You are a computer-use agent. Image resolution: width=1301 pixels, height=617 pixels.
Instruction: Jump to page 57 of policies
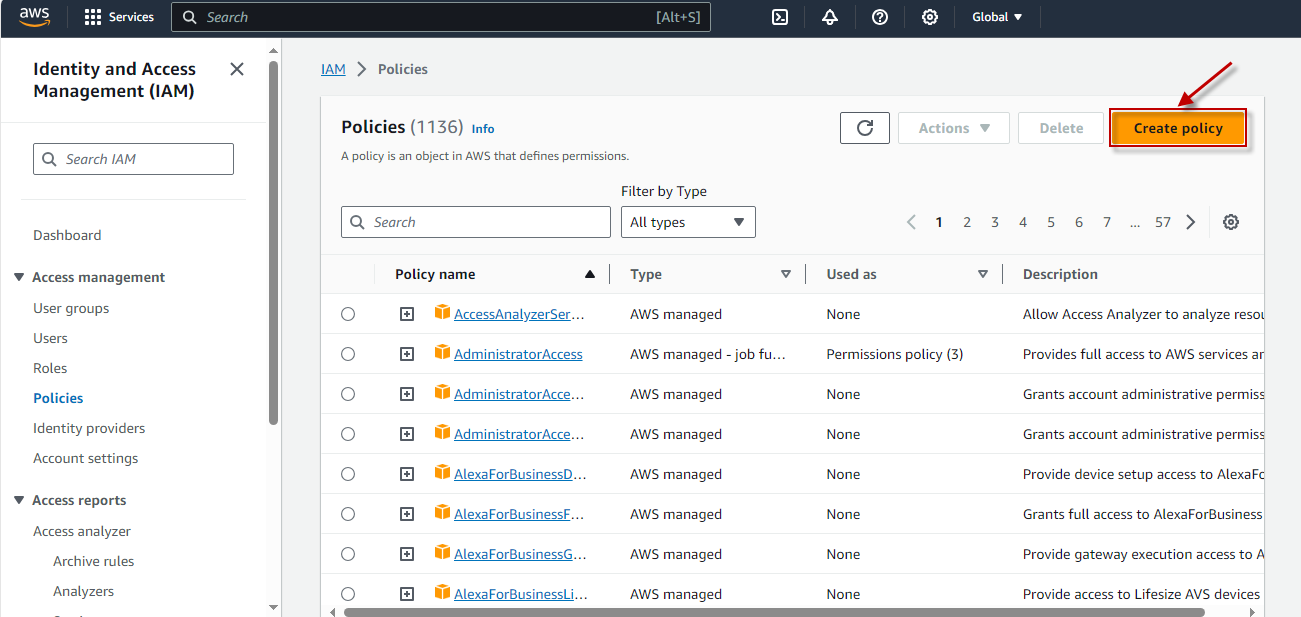coord(1162,222)
